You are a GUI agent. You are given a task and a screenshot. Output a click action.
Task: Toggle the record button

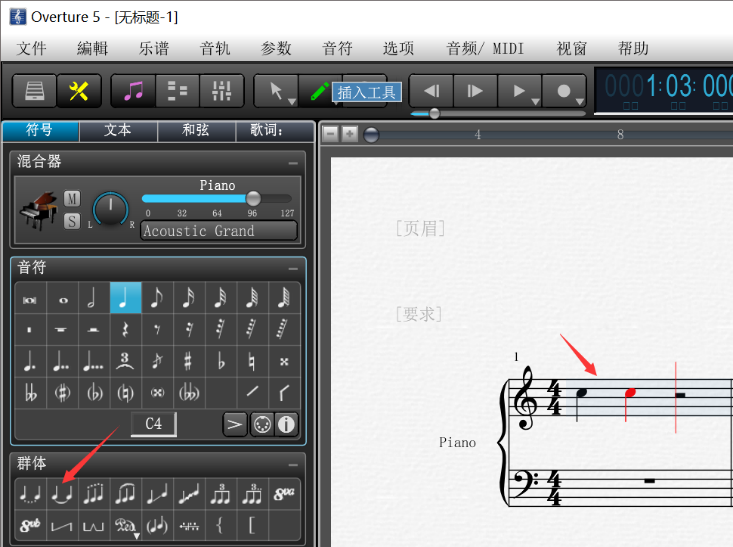click(x=563, y=91)
